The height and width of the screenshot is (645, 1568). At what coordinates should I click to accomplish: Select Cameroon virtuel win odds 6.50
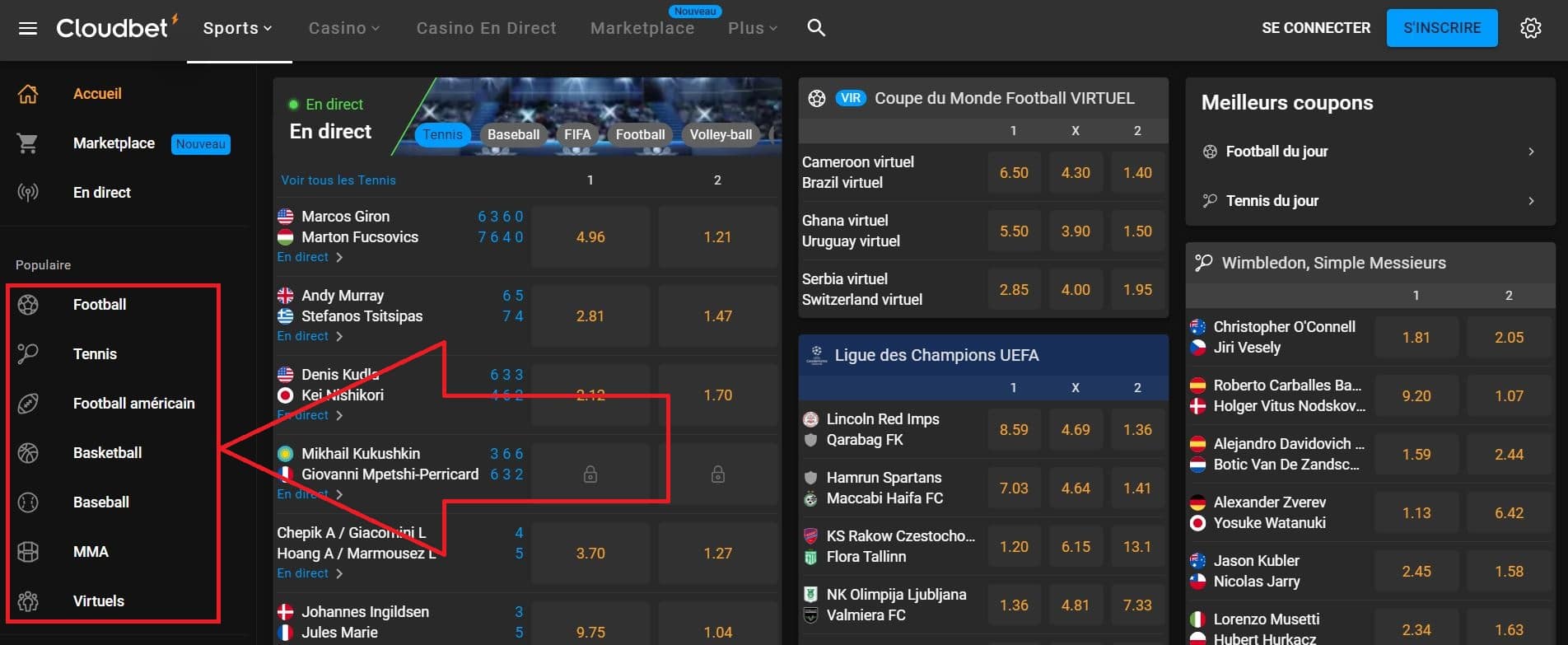1014,173
